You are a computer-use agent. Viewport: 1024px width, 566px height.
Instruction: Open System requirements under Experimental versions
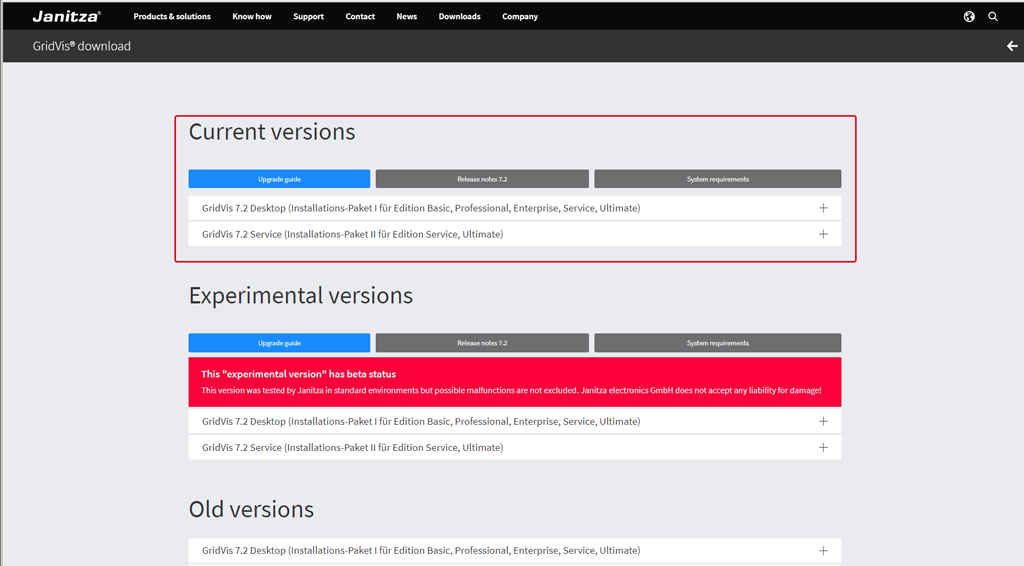(718, 343)
